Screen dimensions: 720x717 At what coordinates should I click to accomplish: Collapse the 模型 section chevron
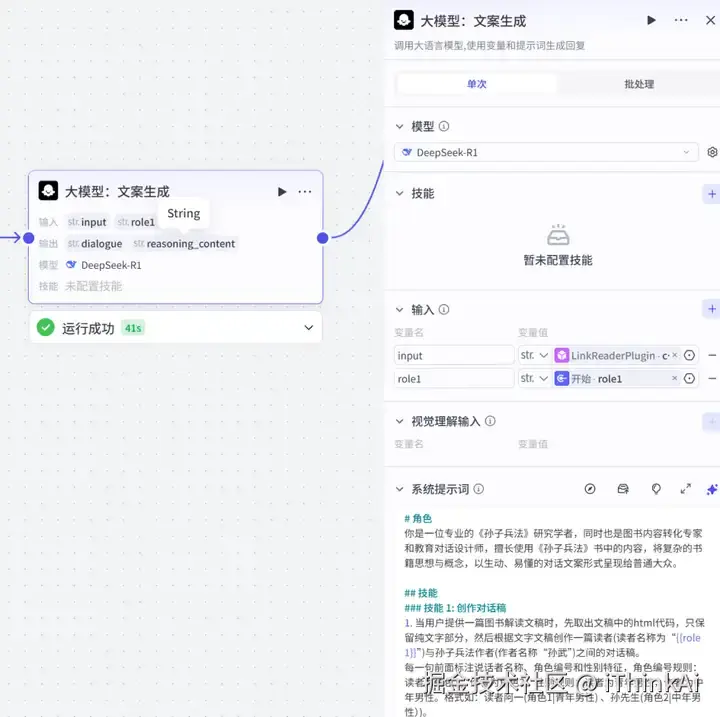(399, 126)
